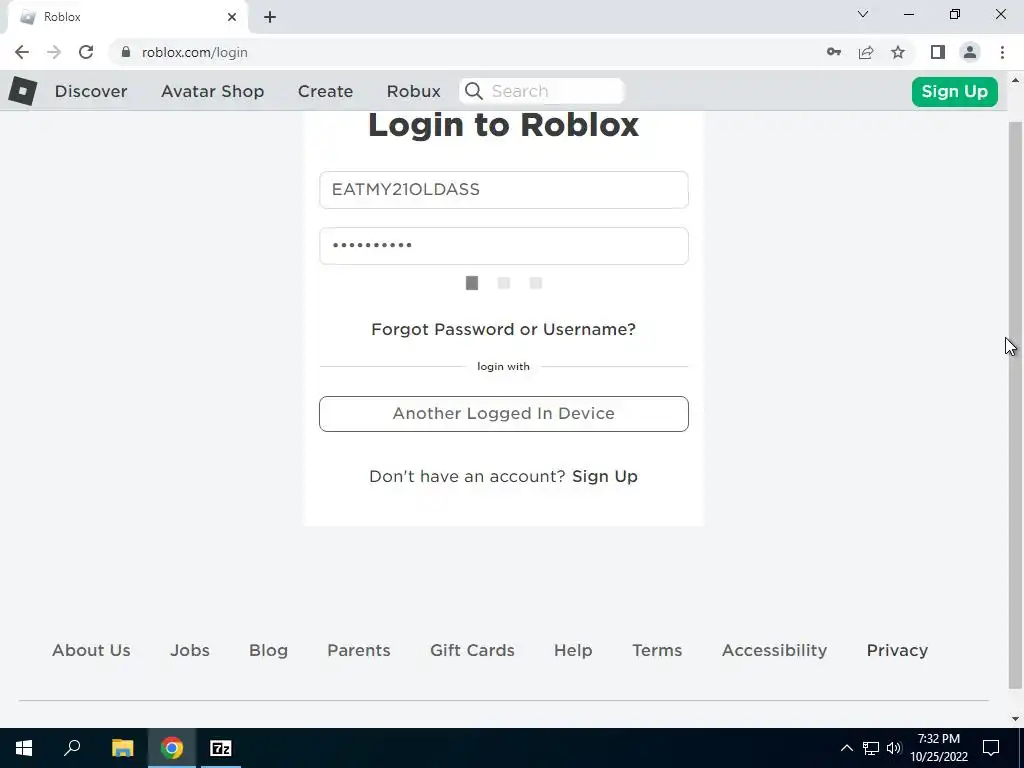Open the Robux page
1024x768 pixels.
tap(413, 91)
